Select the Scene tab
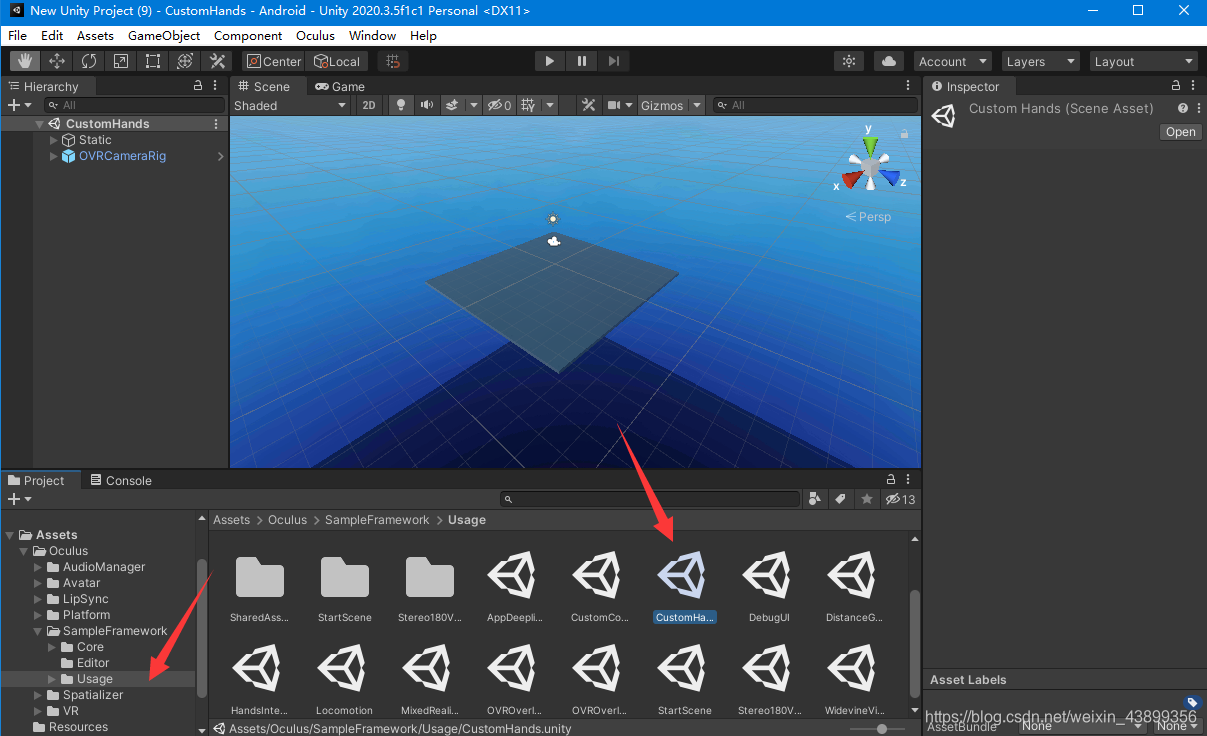The height and width of the screenshot is (736, 1207). [264, 86]
